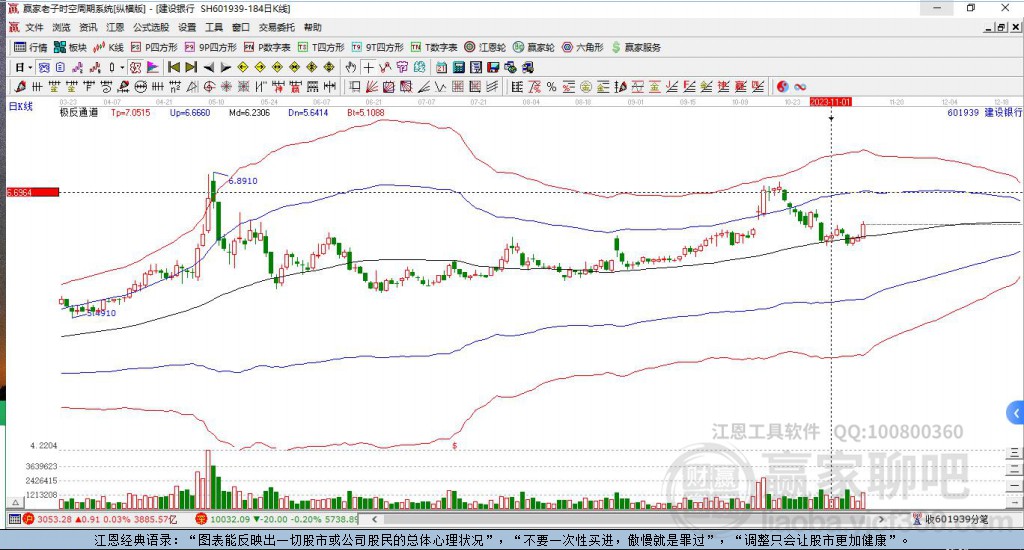Click the 板块 sector toolbar button
Screen dimensions: 1024x550
coord(70,47)
